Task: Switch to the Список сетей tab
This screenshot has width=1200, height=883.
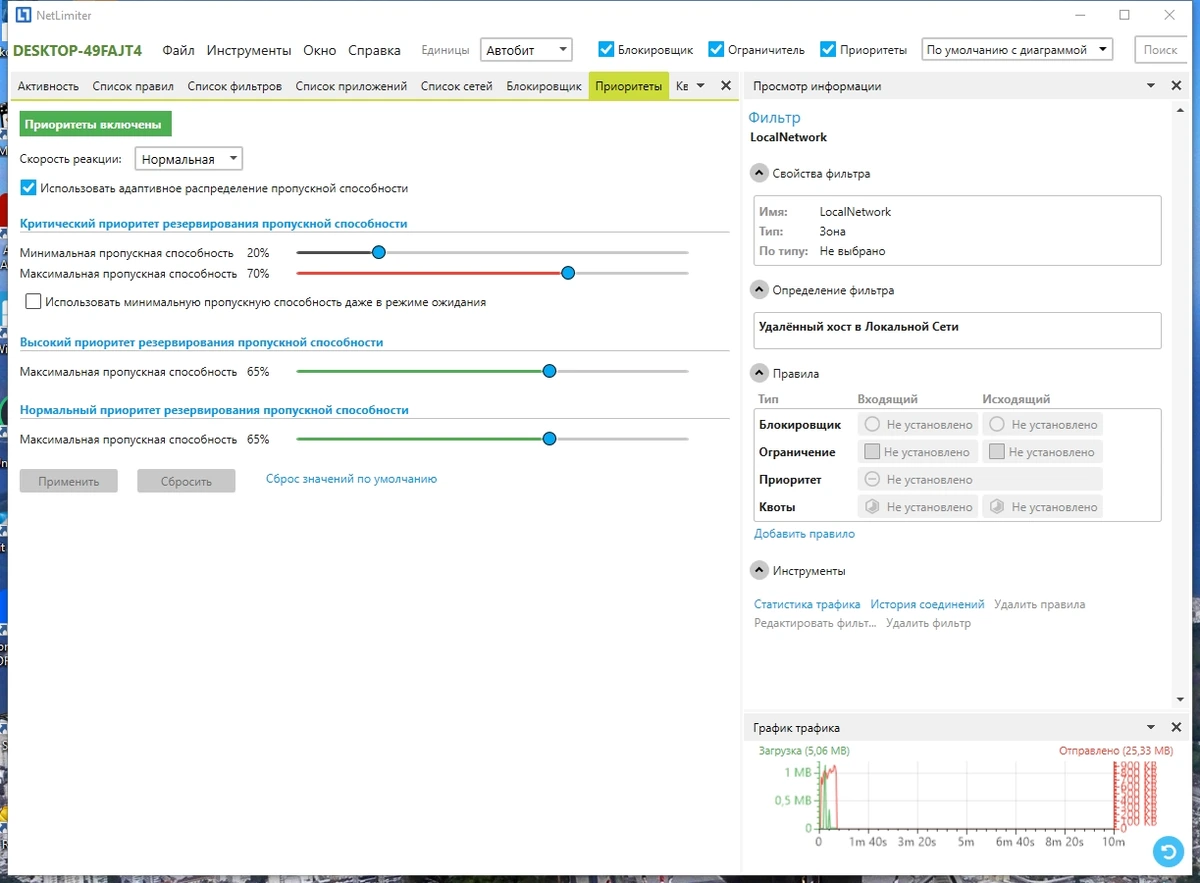Action: (x=457, y=86)
